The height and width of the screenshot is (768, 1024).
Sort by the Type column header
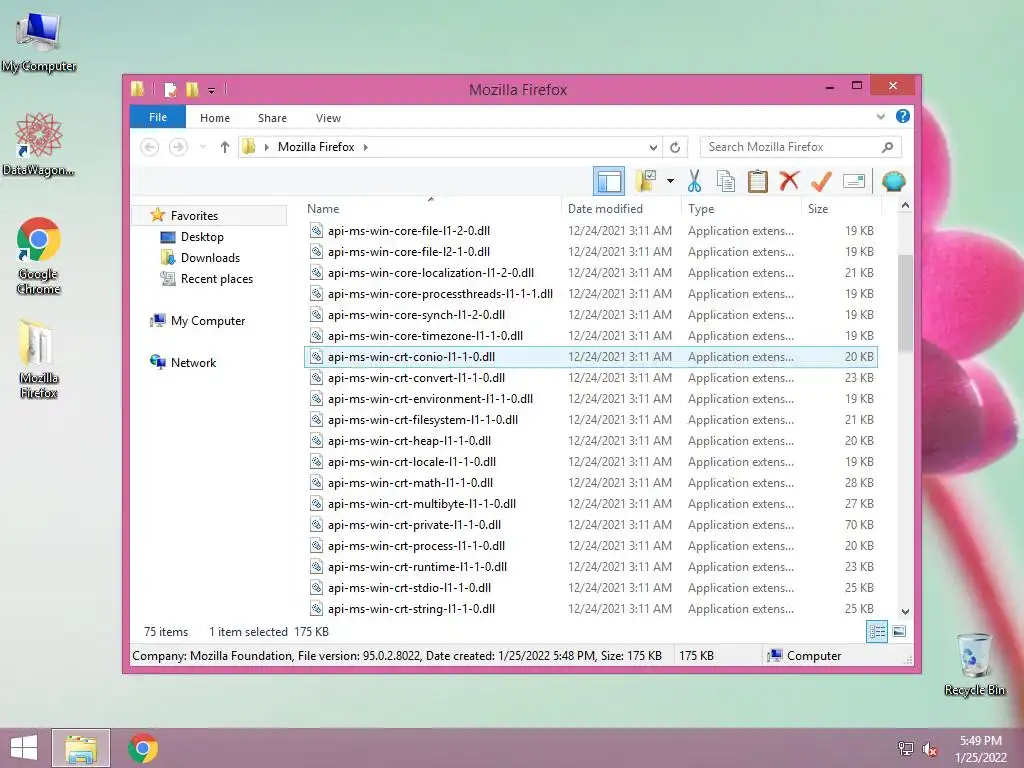point(701,208)
